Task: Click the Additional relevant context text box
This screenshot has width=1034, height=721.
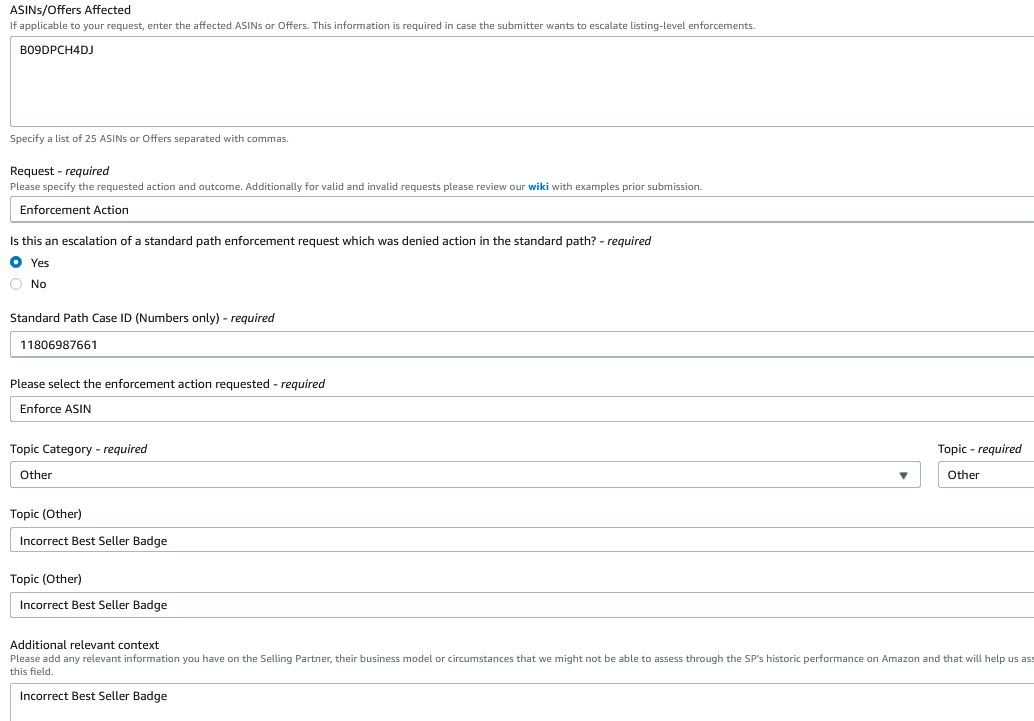Action: coord(520,700)
